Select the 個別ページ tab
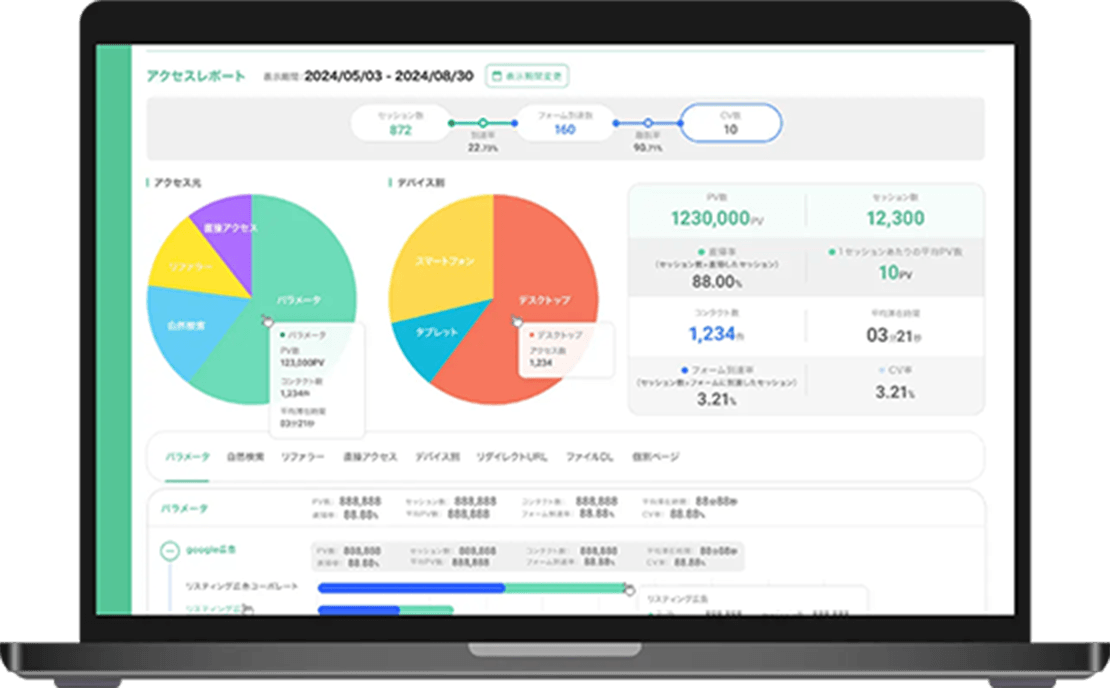 655,457
